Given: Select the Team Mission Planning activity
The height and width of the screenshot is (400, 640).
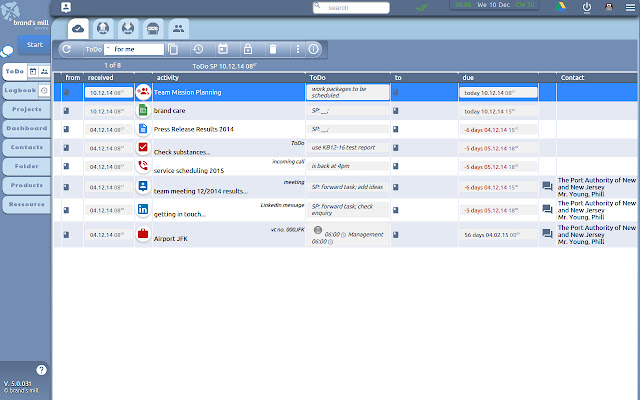Looking at the screenshot, I should (x=187, y=93).
